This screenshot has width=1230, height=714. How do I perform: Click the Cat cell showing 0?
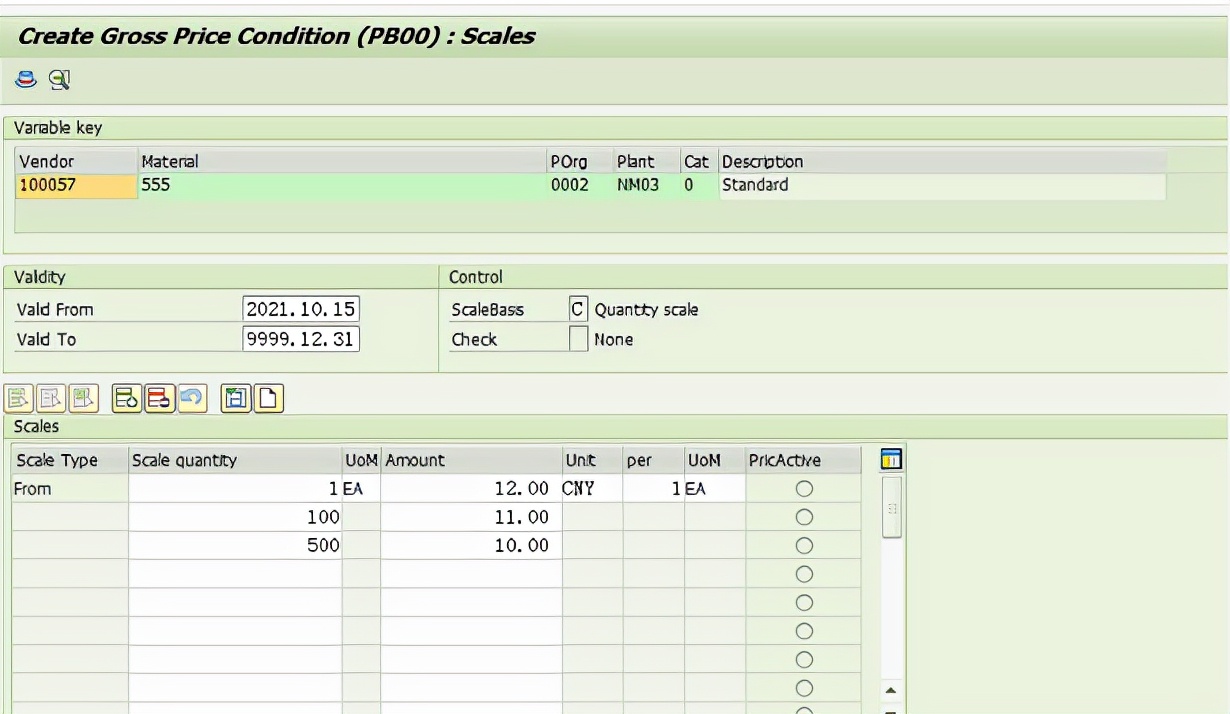pos(699,185)
